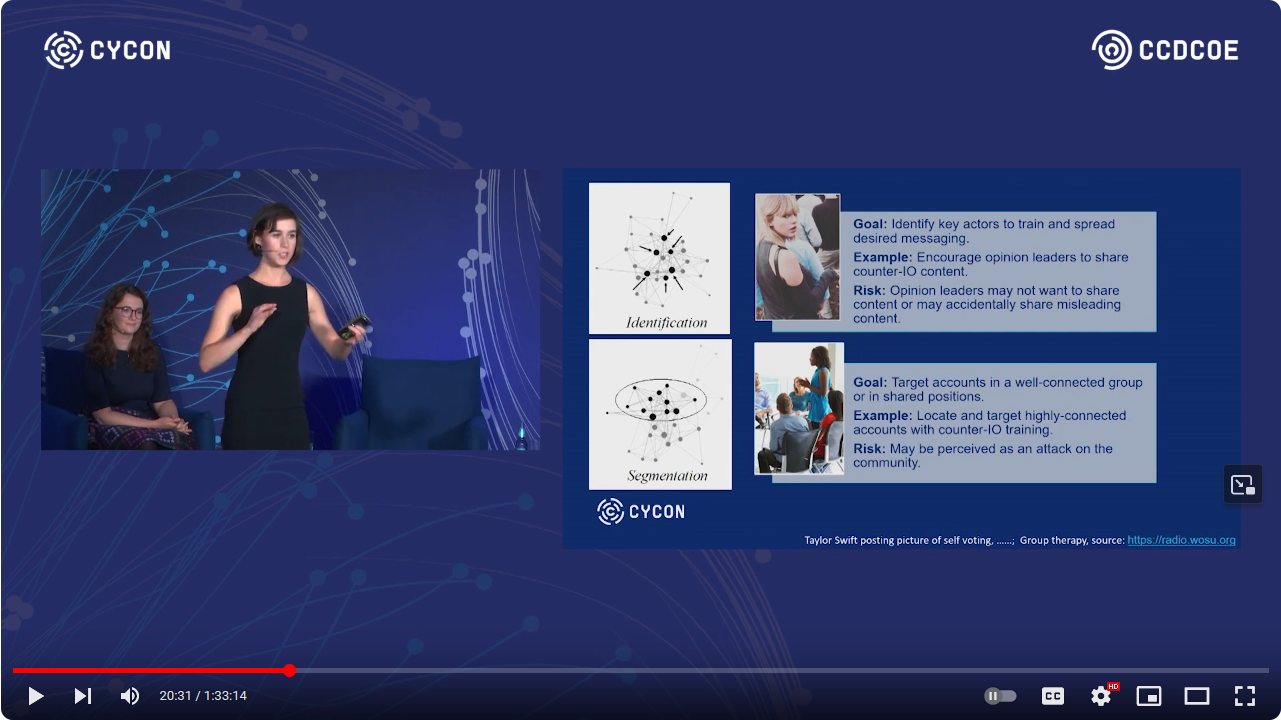Enable theater mode
The height and width of the screenshot is (720, 1281).
tap(1197, 696)
